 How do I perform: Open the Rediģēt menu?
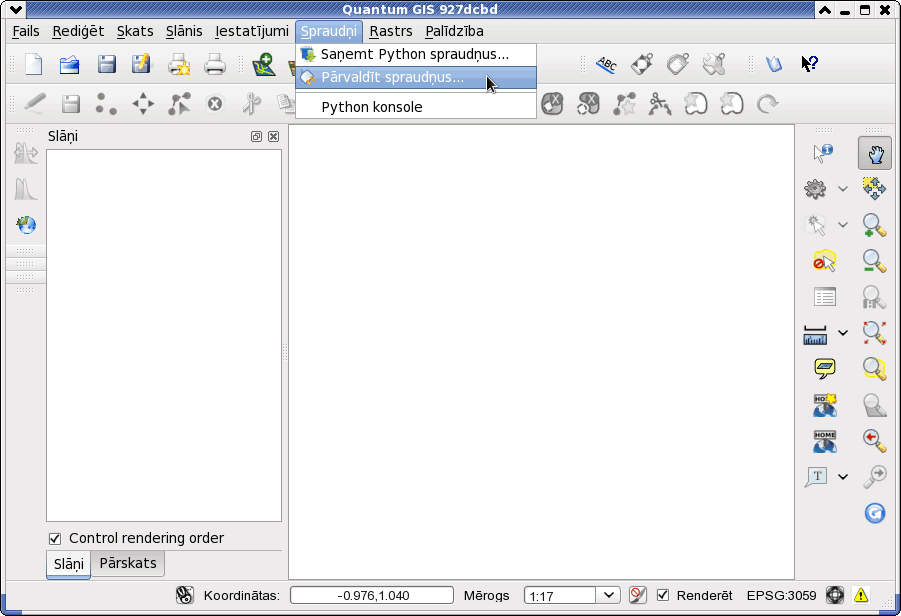[78, 31]
